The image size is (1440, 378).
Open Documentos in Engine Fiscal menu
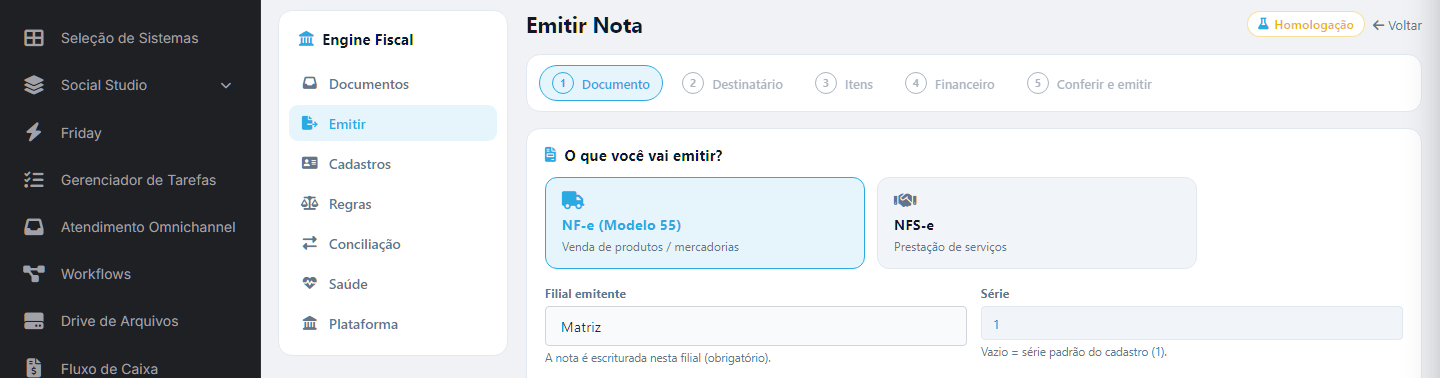point(393,84)
